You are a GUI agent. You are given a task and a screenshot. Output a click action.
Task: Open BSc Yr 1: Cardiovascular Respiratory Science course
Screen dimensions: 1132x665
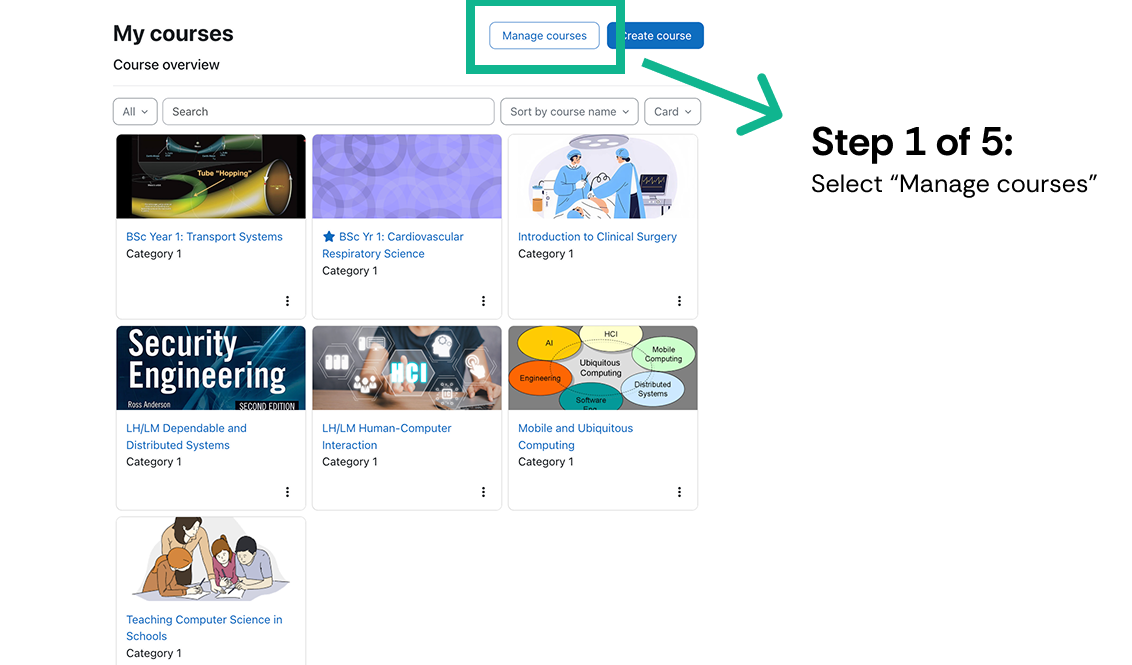393,245
